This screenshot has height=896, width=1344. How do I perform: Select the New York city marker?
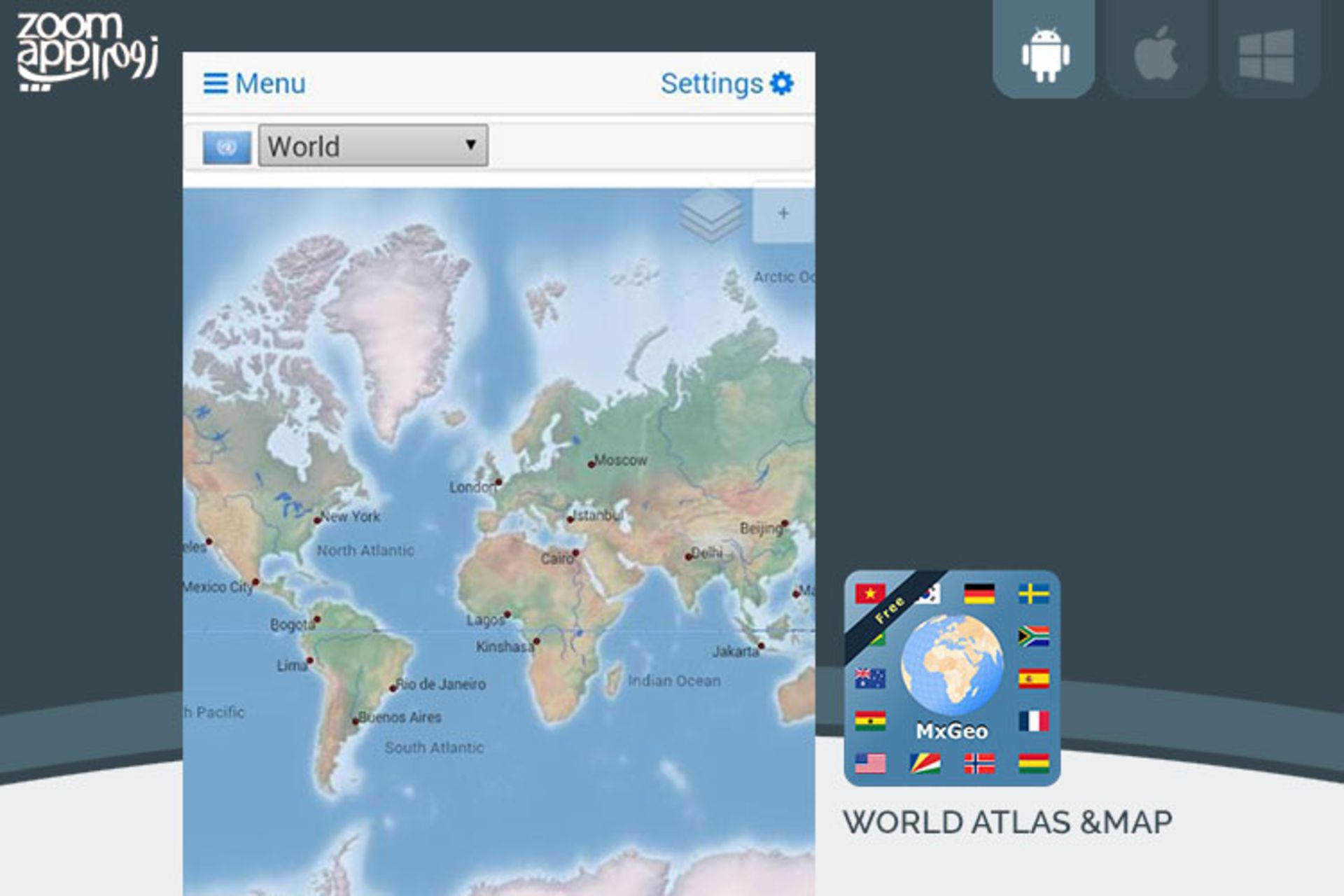point(317,520)
